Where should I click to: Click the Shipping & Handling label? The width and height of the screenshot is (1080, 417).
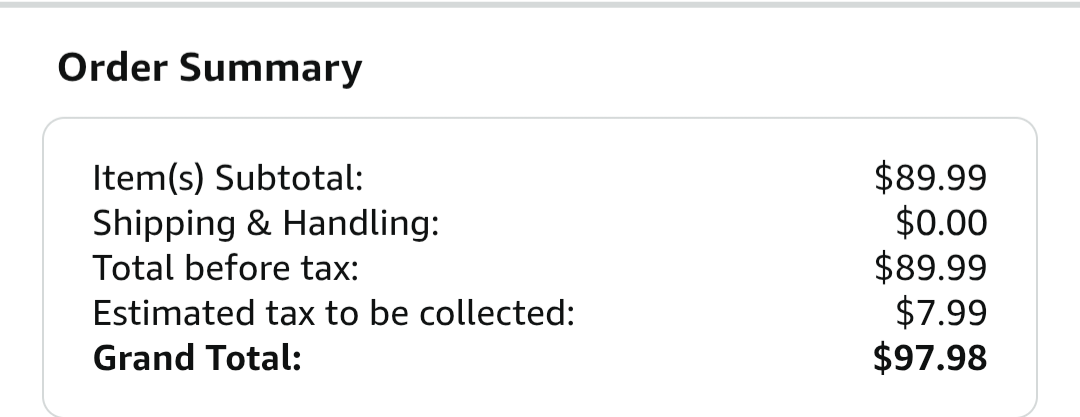pos(265,223)
